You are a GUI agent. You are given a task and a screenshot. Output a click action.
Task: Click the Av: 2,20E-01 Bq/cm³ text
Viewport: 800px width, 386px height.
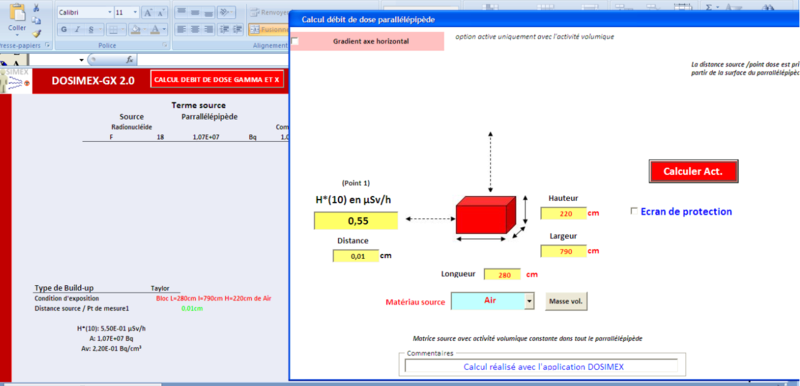(111, 348)
